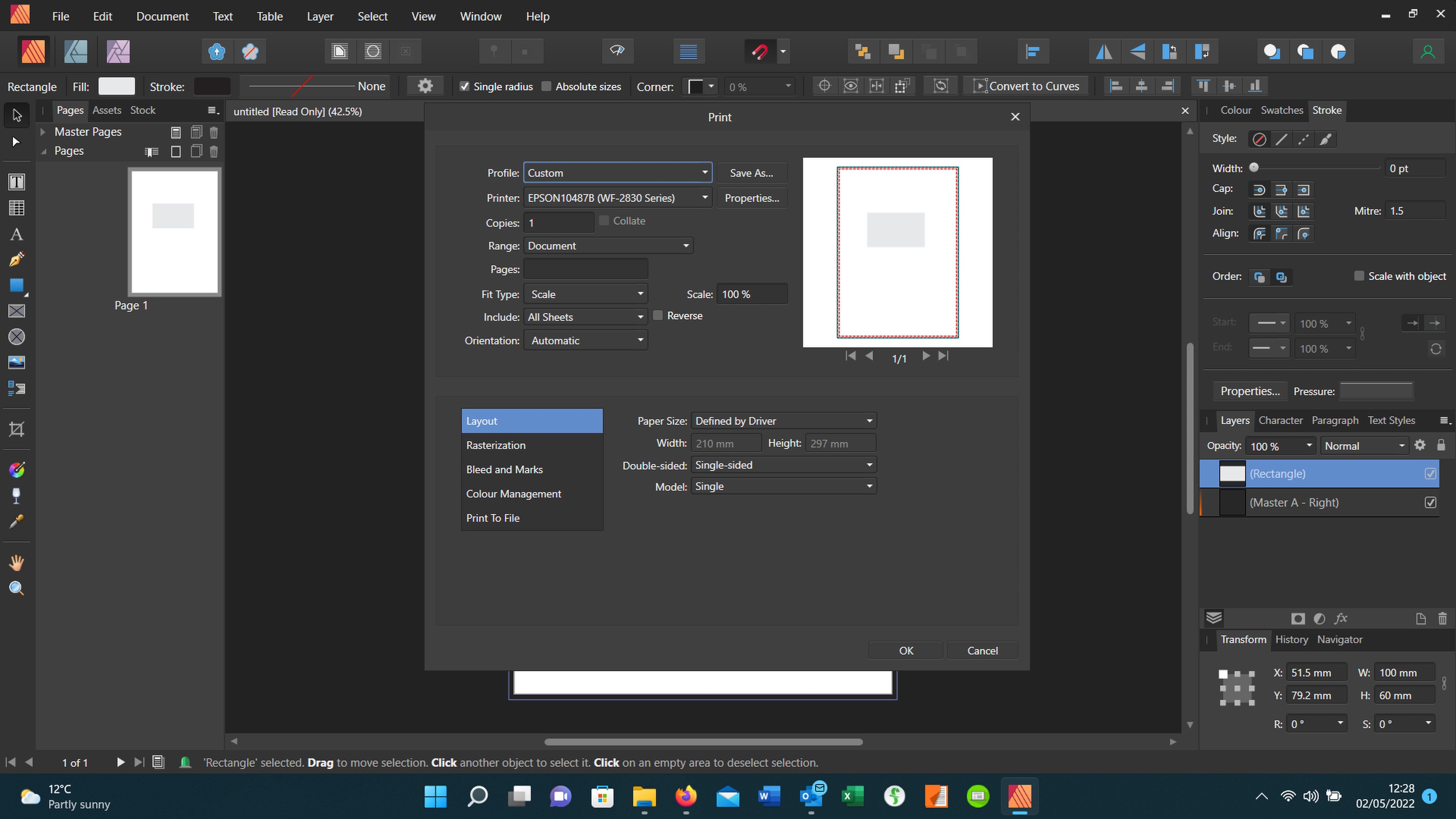Select the Picture Frame Rectangle tool

[x=16, y=311]
